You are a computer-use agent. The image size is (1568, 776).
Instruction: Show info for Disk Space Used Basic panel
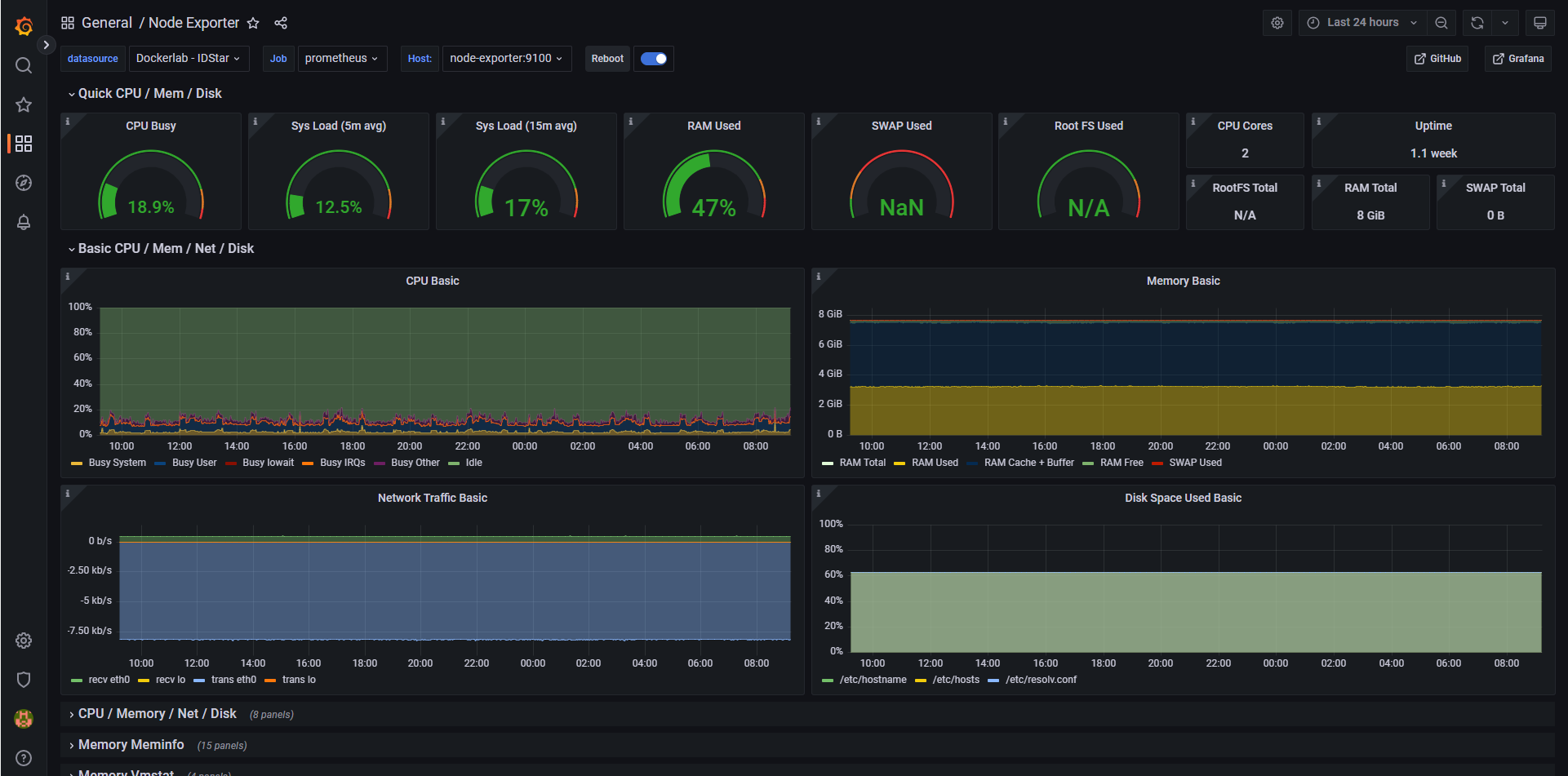[x=818, y=494]
